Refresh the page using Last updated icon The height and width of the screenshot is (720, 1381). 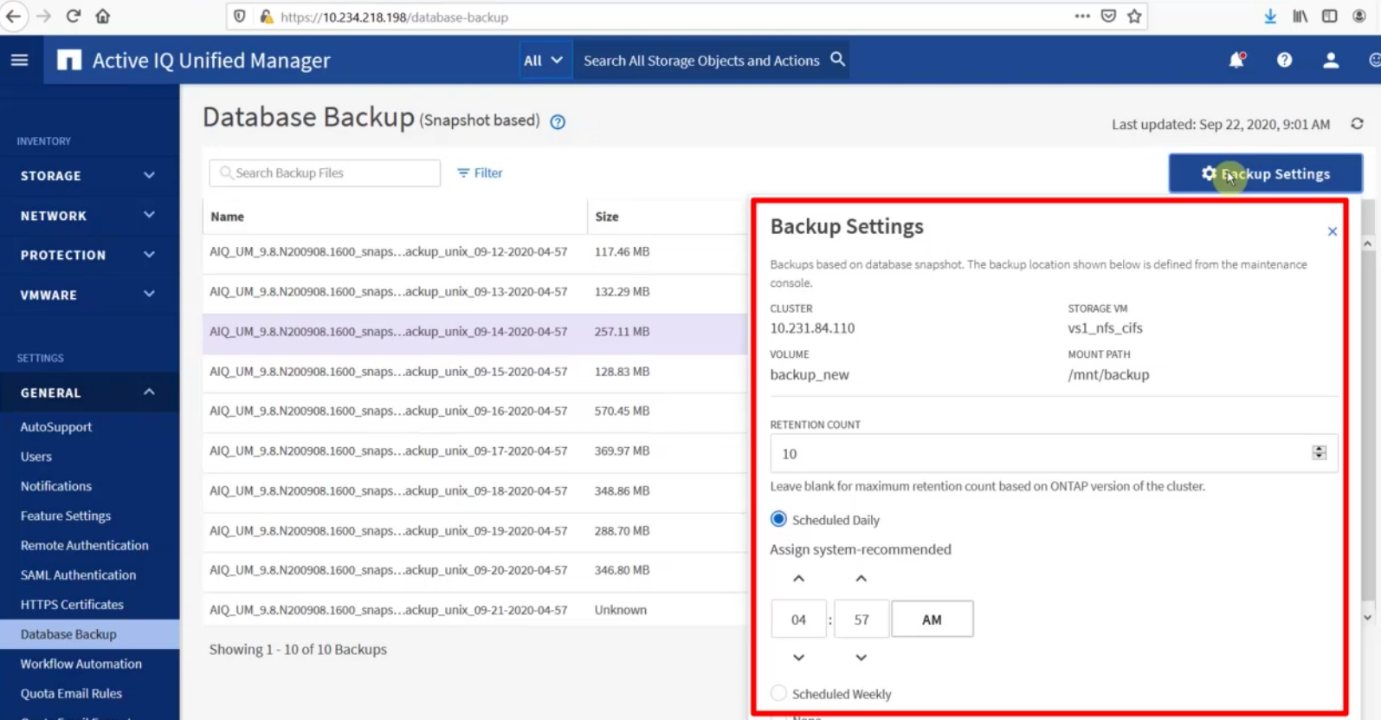pos(1357,124)
